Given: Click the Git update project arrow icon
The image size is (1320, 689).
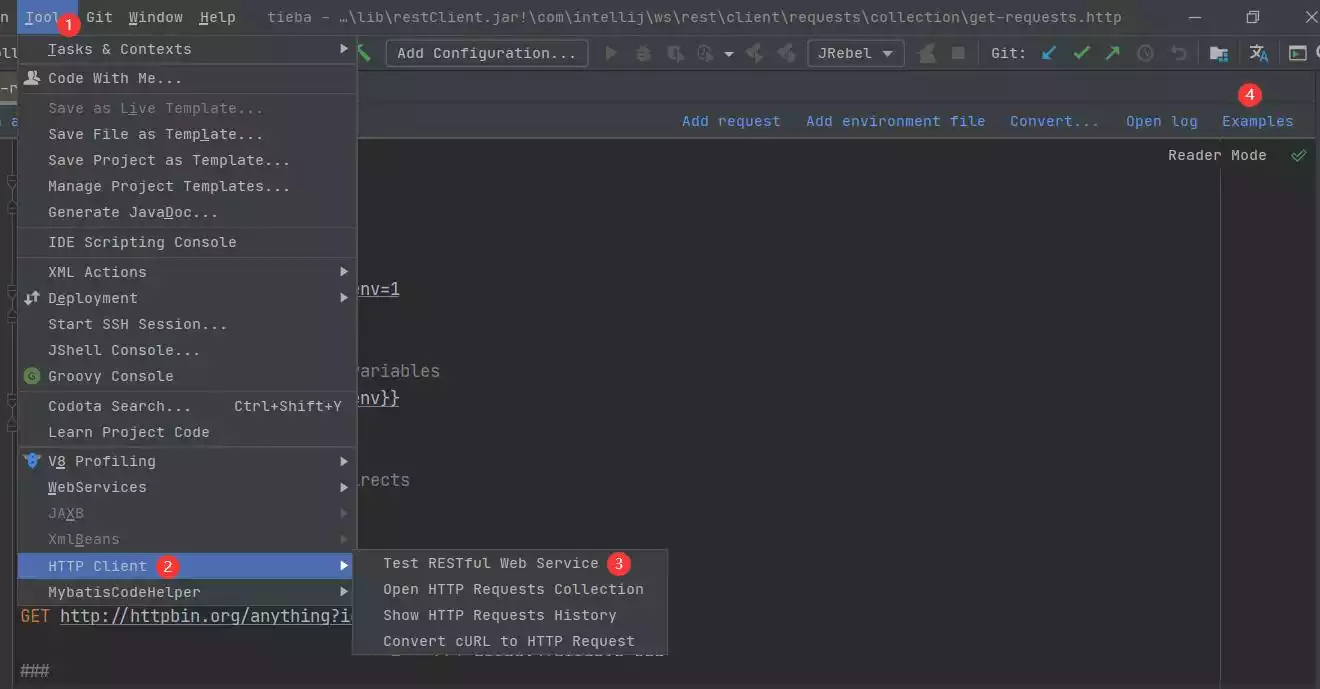Looking at the screenshot, I should click(1049, 53).
